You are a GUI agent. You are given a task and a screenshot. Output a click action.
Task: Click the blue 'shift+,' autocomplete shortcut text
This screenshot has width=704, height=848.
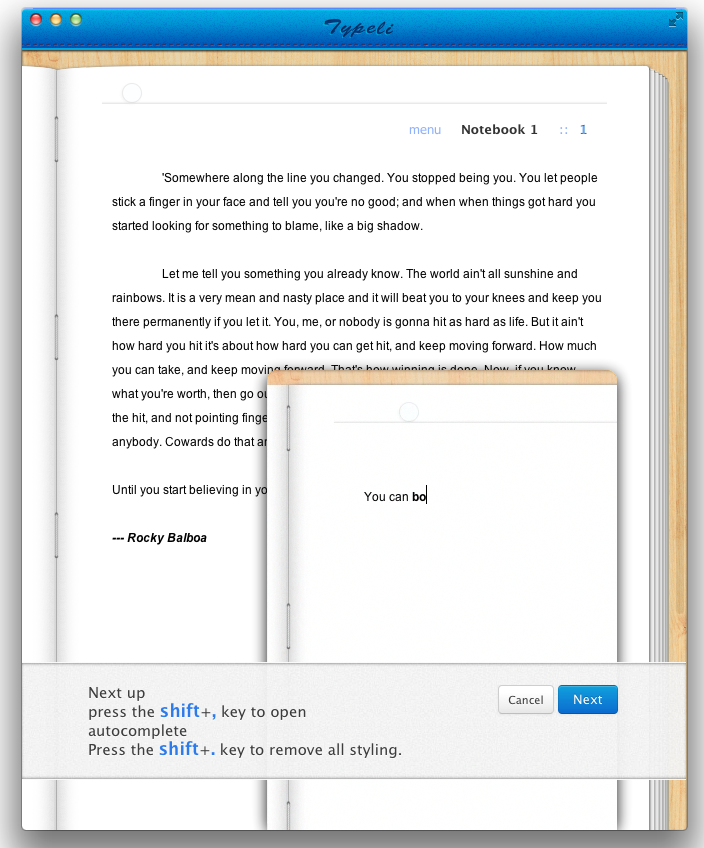pyautogui.click(x=188, y=712)
